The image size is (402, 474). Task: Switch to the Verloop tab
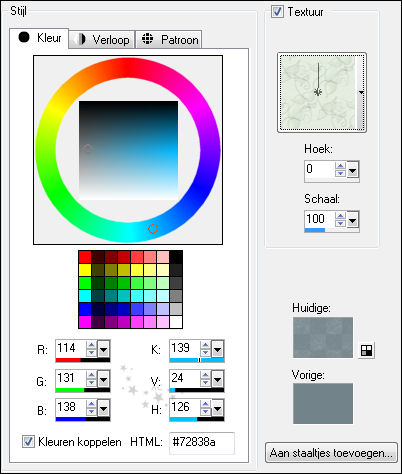click(x=102, y=40)
